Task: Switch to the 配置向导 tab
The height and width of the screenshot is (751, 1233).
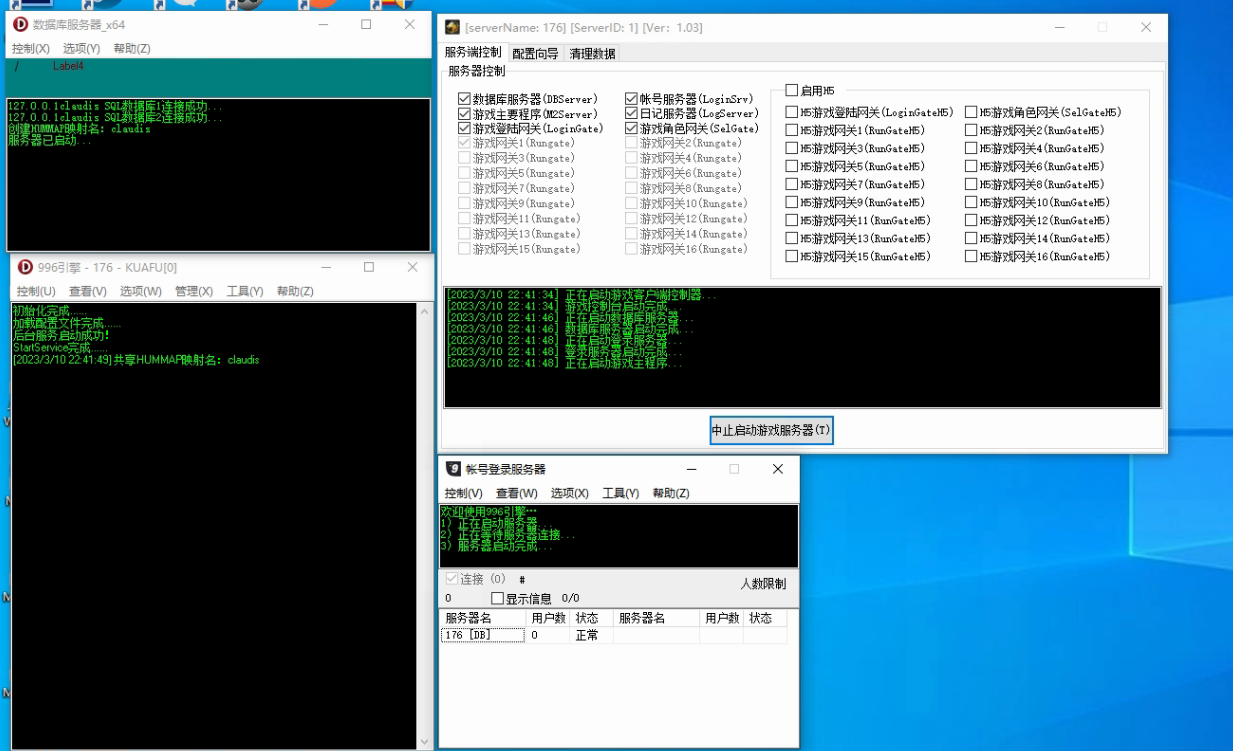Action: tap(537, 54)
